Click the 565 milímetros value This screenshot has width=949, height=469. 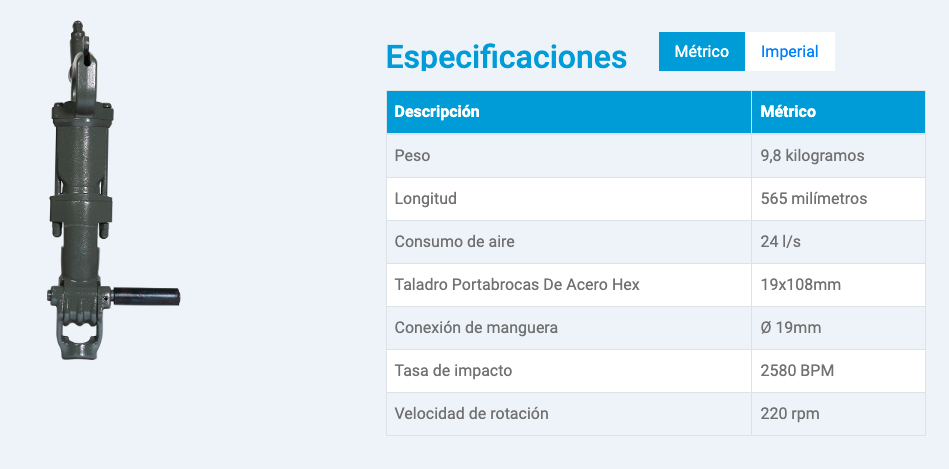pyautogui.click(x=813, y=198)
